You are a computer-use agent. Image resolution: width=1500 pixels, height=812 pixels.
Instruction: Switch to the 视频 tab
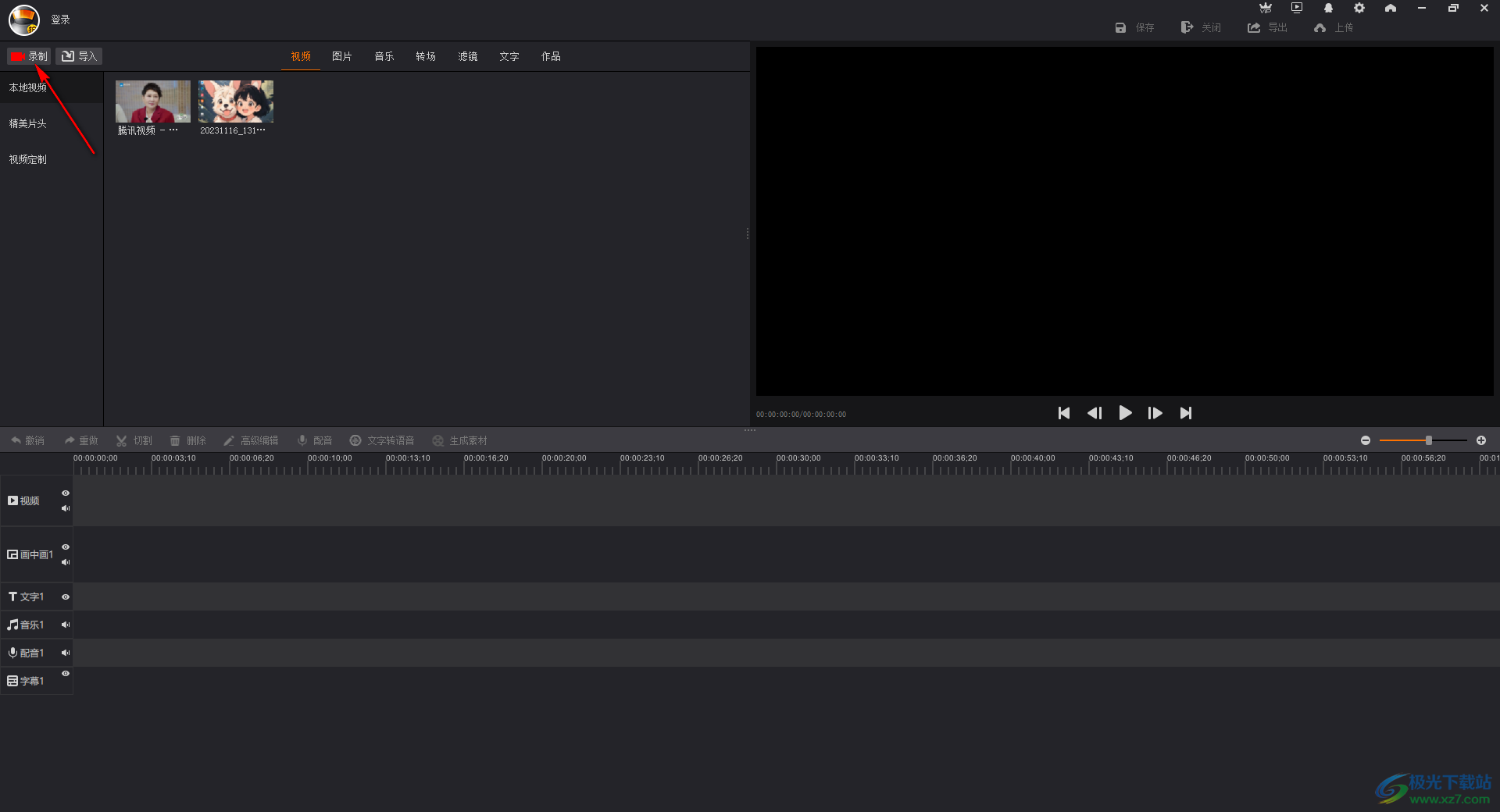coord(301,56)
